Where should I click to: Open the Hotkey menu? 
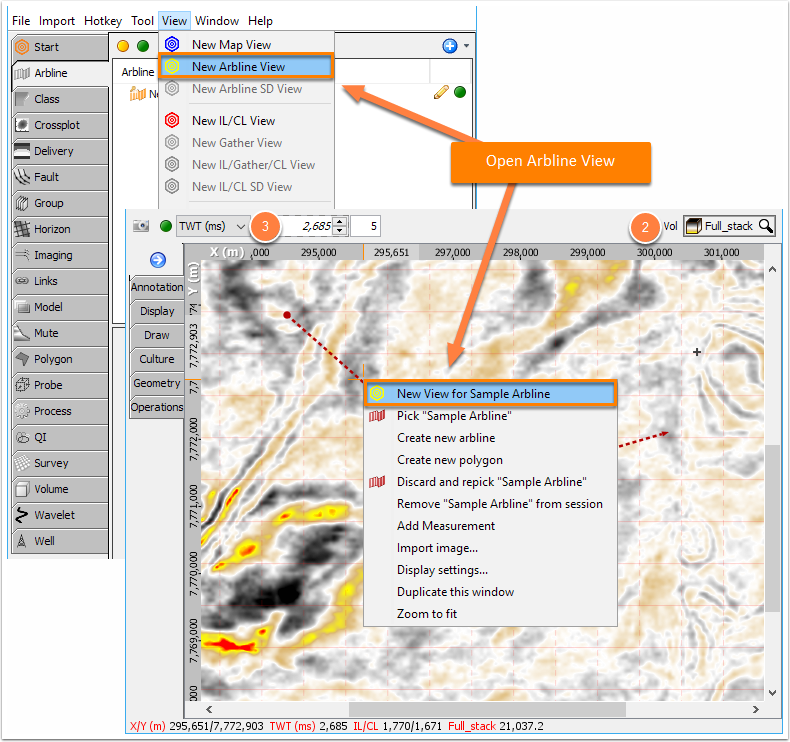point(103,21)
